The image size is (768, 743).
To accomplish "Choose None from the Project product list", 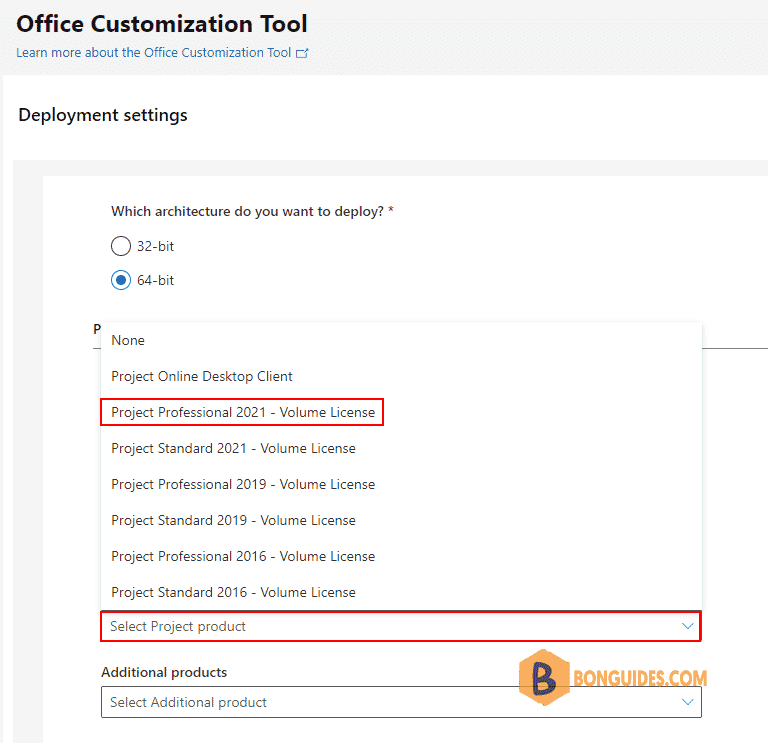I will [401, 340].
